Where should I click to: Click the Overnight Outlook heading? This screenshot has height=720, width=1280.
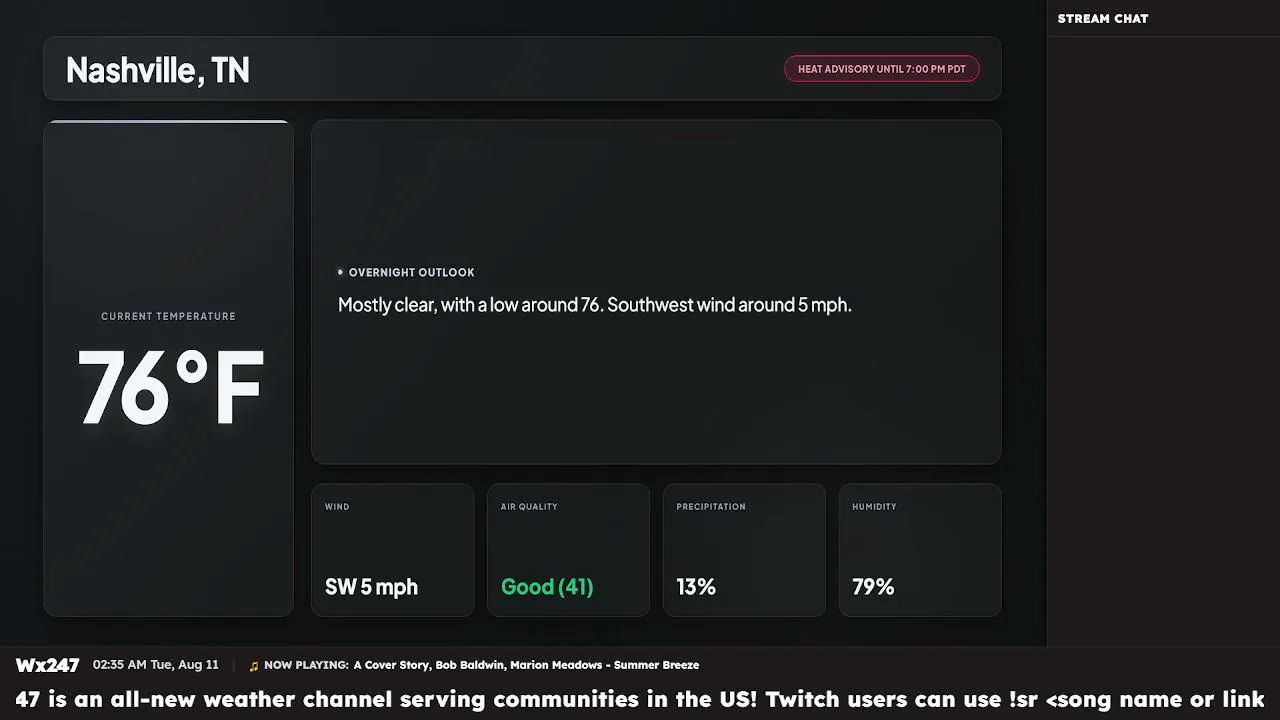pyautogui.click(x=411, y=272)
